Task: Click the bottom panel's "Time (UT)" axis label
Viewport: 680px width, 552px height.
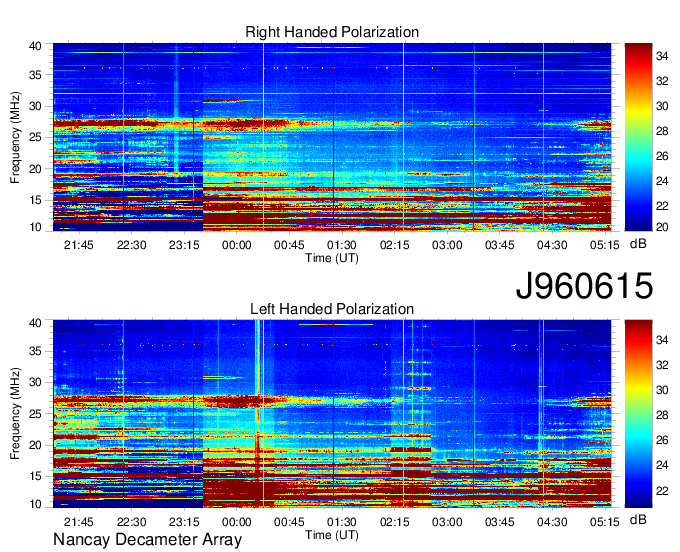Action: [x=332, y=535]
